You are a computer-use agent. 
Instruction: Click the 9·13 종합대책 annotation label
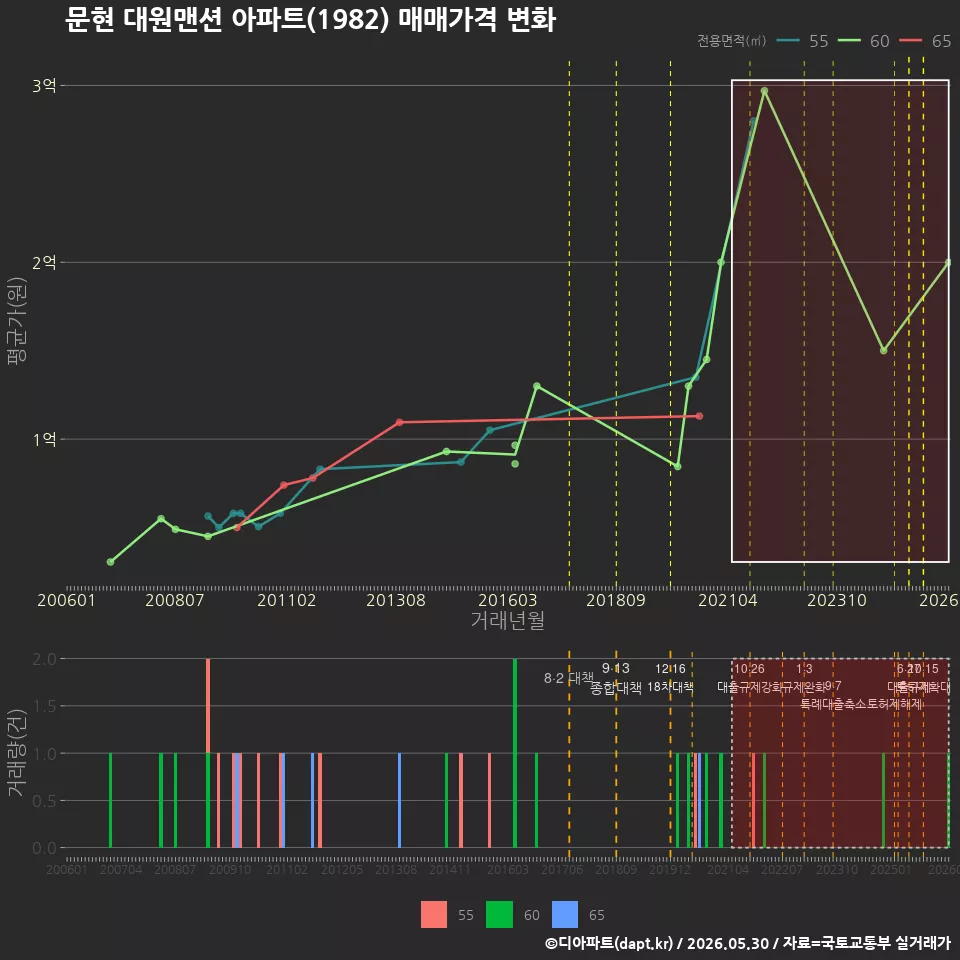pyautogui.click(x=616, y=678)
